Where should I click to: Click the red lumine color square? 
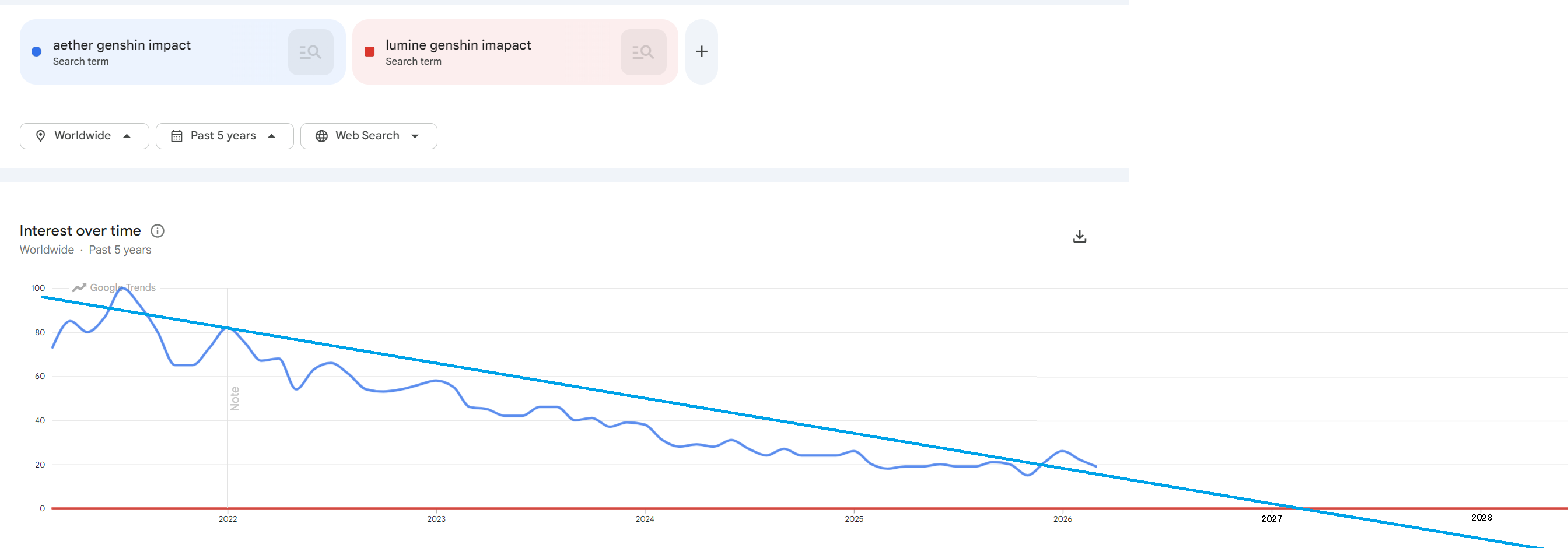pos(369,52)
